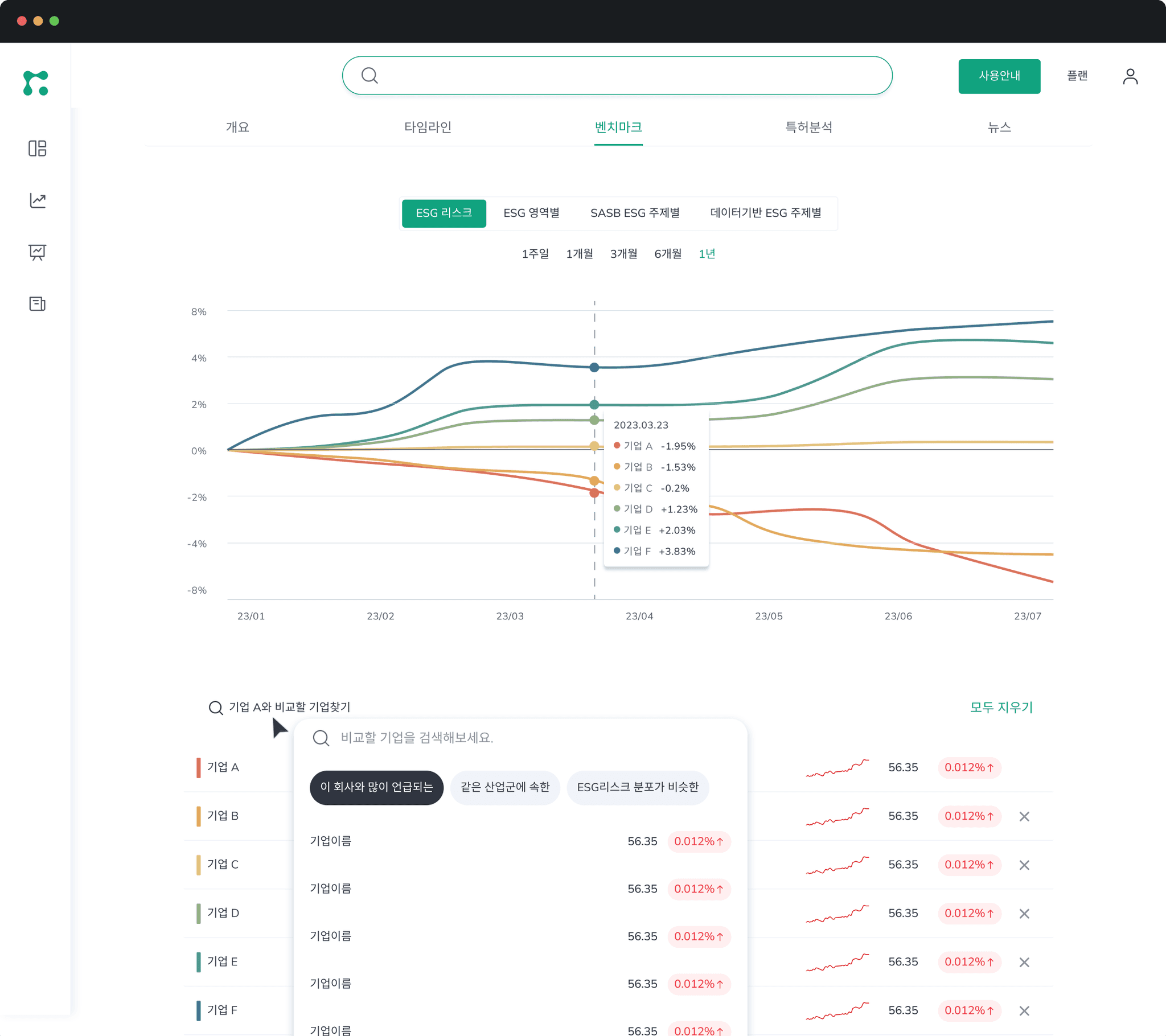Screen dimensions: 1166x1036
Task: Click the 모두 지우기 link
Action: pyautogui.click(x=1001, y=708)
